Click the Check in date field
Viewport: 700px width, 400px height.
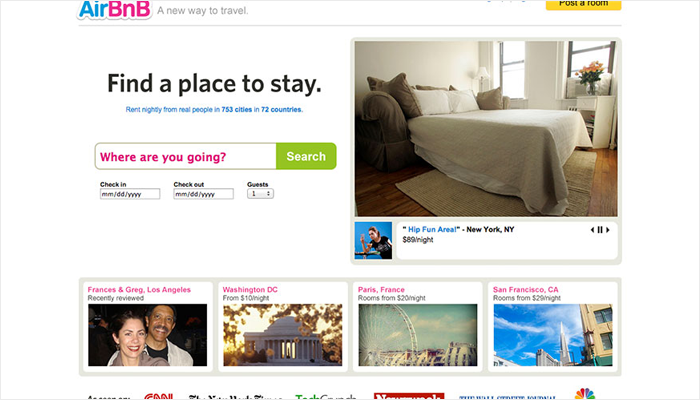click(x=130, y=194)
